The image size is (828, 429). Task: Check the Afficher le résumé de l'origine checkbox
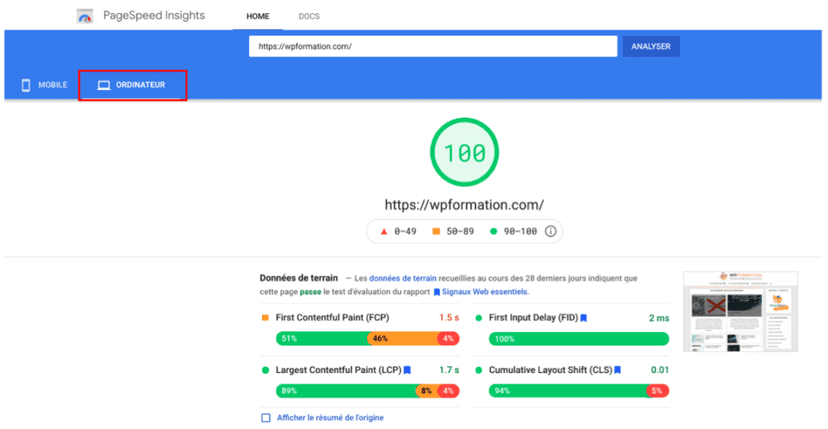click(x=266, y=418)
